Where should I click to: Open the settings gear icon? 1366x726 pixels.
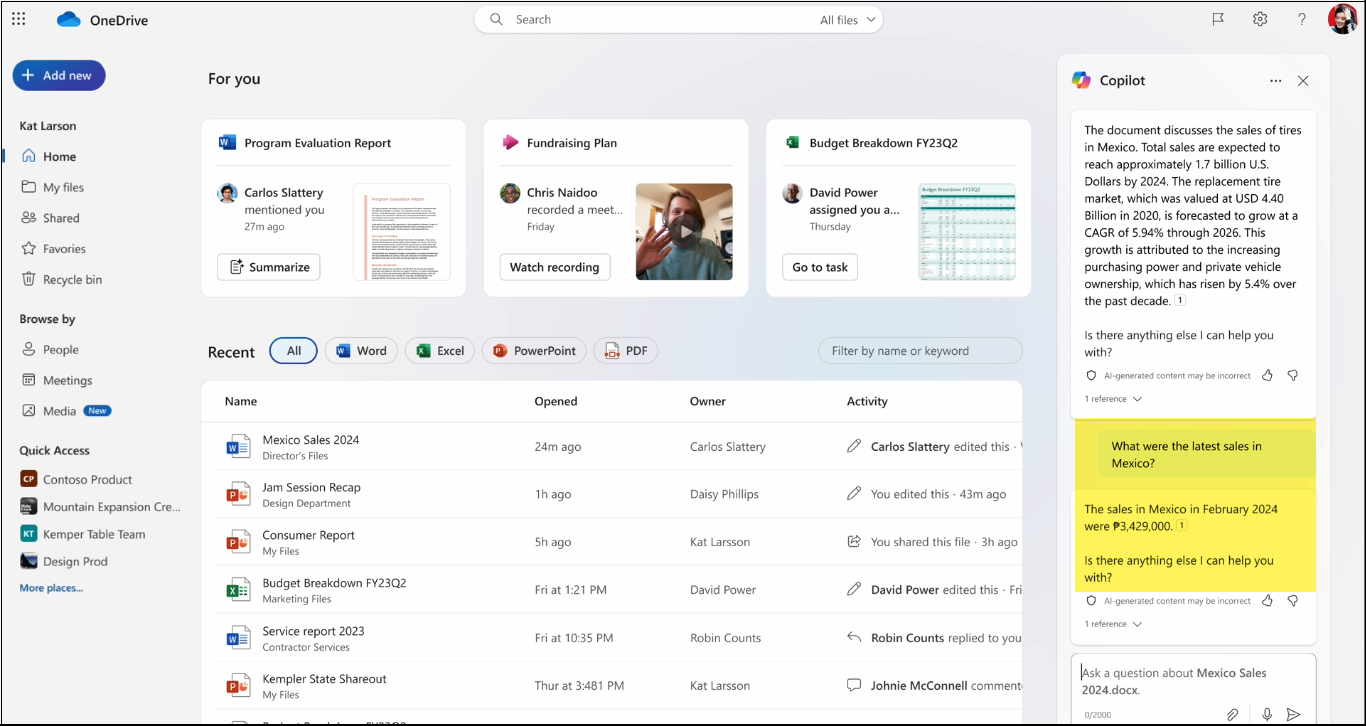[x=1260, y=19]
